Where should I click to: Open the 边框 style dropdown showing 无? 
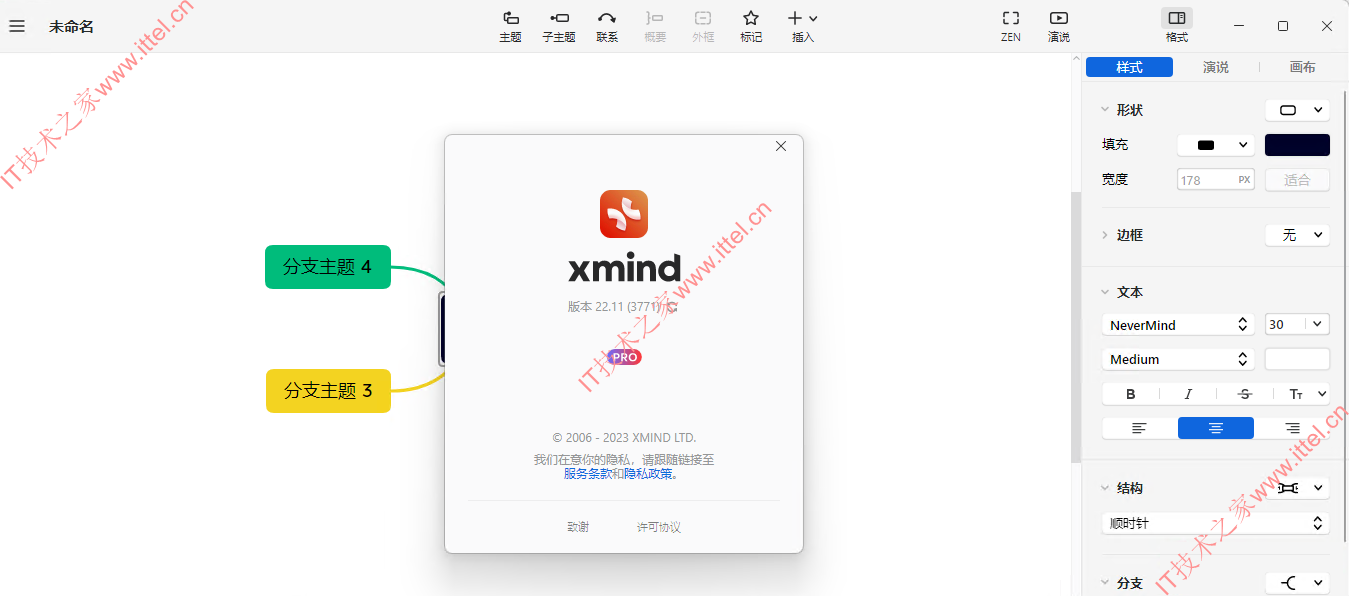coord(1298,235)
